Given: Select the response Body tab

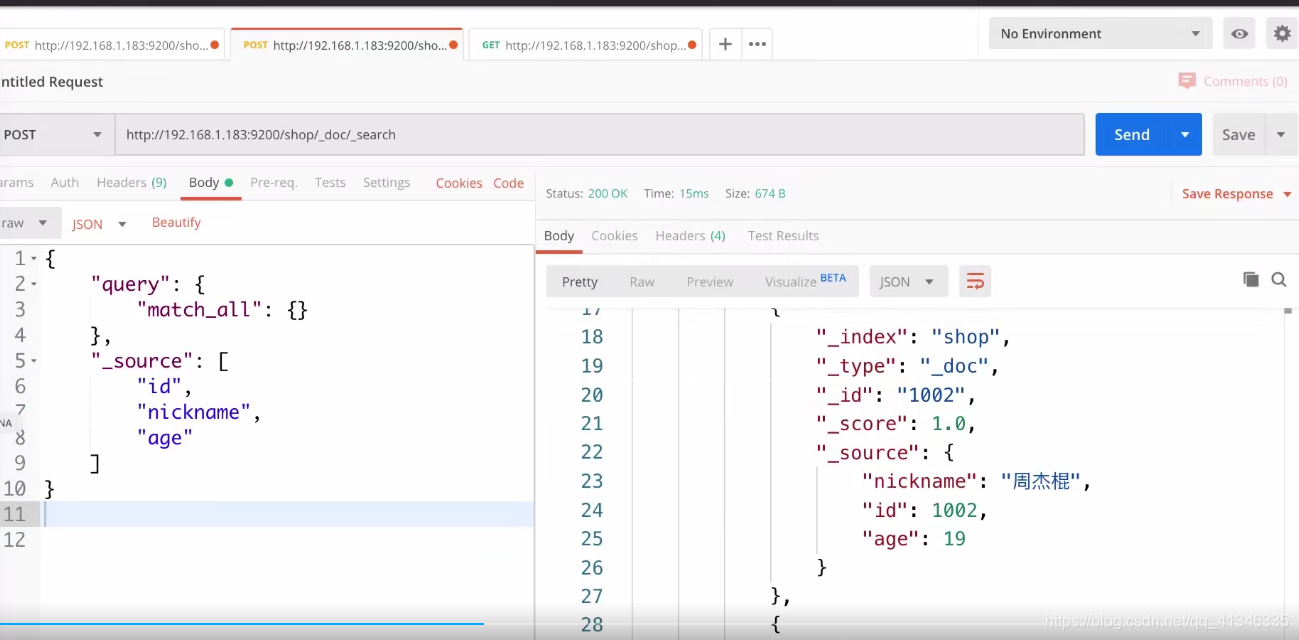Looking at the screenshot, I should pyautogui.click(x=559, y=235).
